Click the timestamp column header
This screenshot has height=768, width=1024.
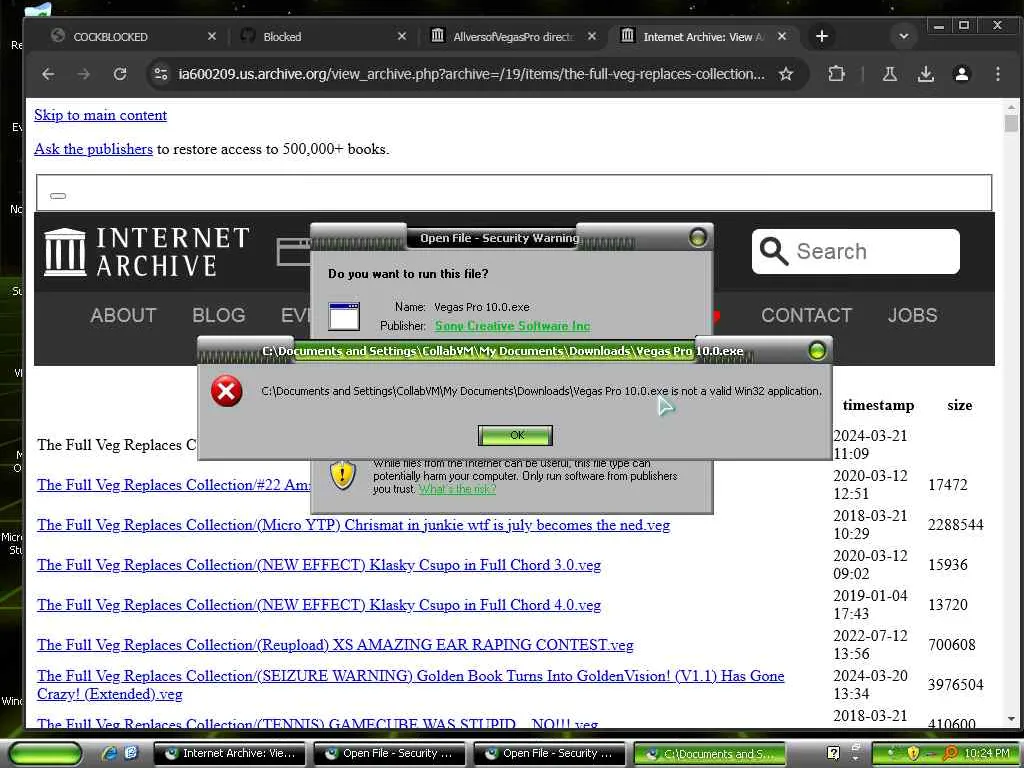pos(878,406)
